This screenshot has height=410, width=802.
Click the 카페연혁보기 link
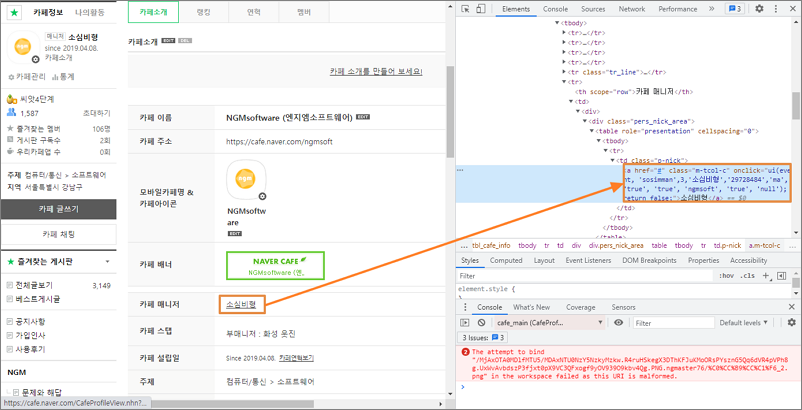pyautogui.click(x=297, y=358)
